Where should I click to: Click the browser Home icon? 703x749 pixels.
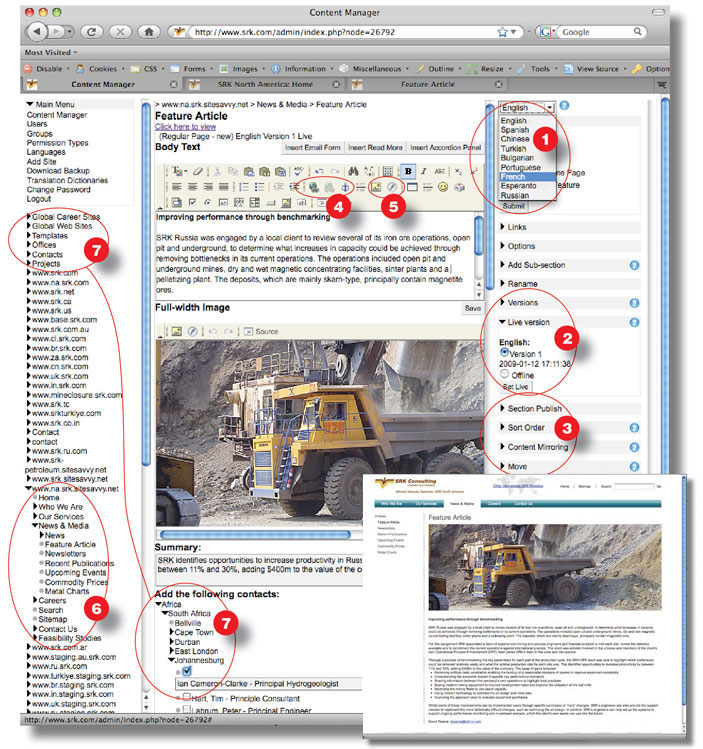[149, 32]
